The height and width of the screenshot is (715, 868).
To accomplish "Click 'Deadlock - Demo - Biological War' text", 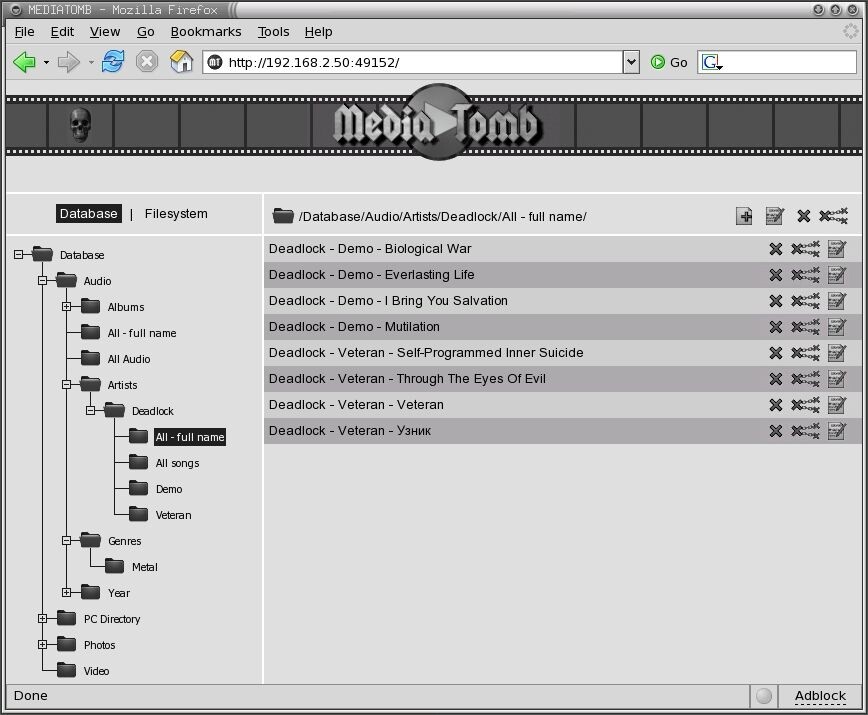I will pos(370,249).
